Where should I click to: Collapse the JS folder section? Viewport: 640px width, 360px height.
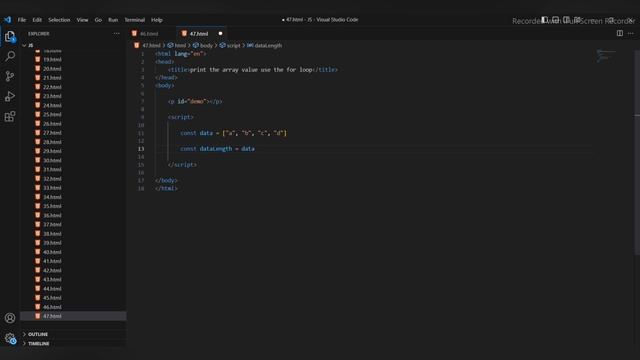click(x=31, y=45)
